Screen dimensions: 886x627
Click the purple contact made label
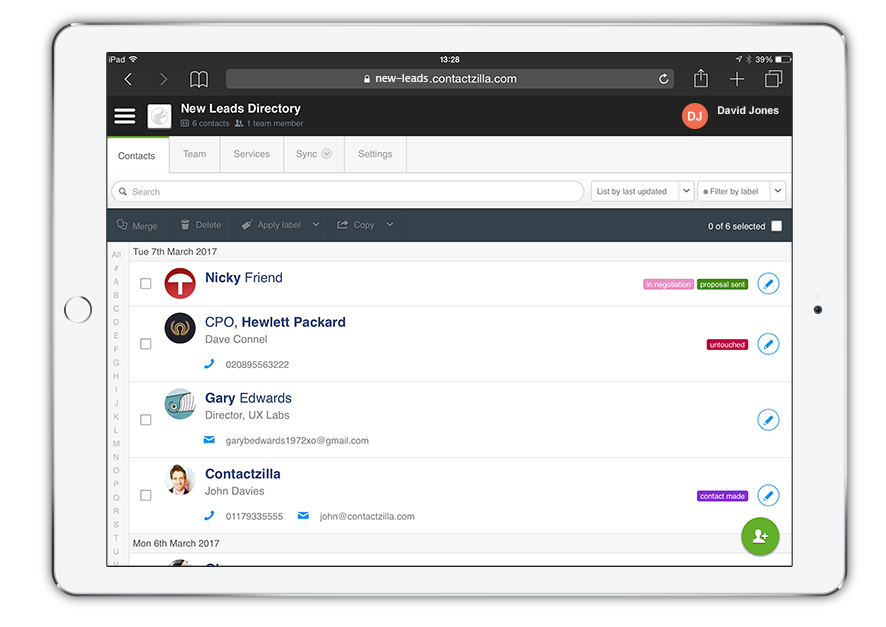722,496
